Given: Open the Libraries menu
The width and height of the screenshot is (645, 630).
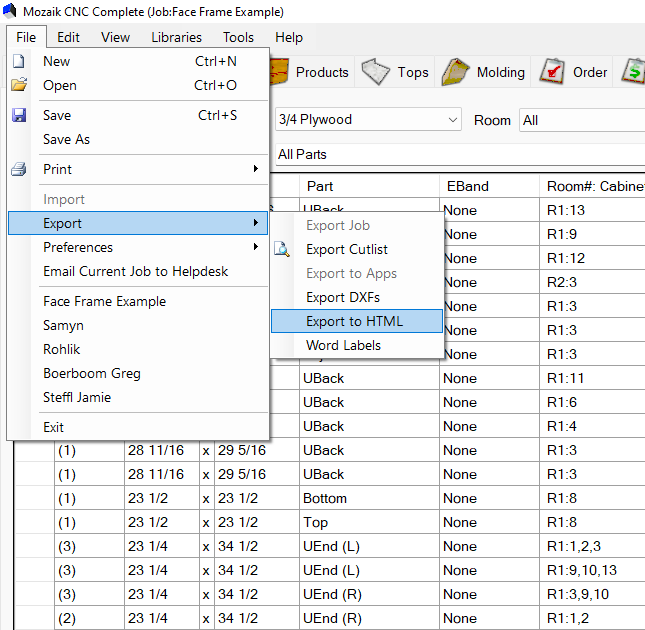Looking at the screenshot, I should tap(176, 37).
